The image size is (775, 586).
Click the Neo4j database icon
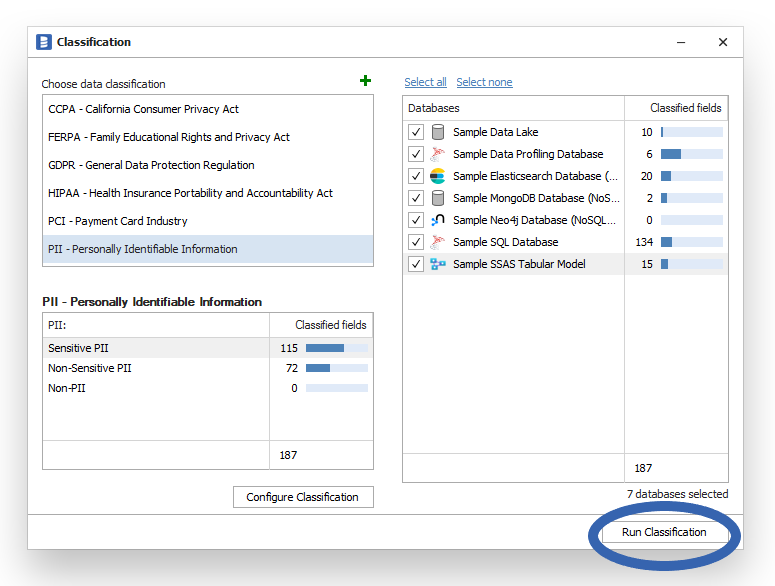coord(437,220)
